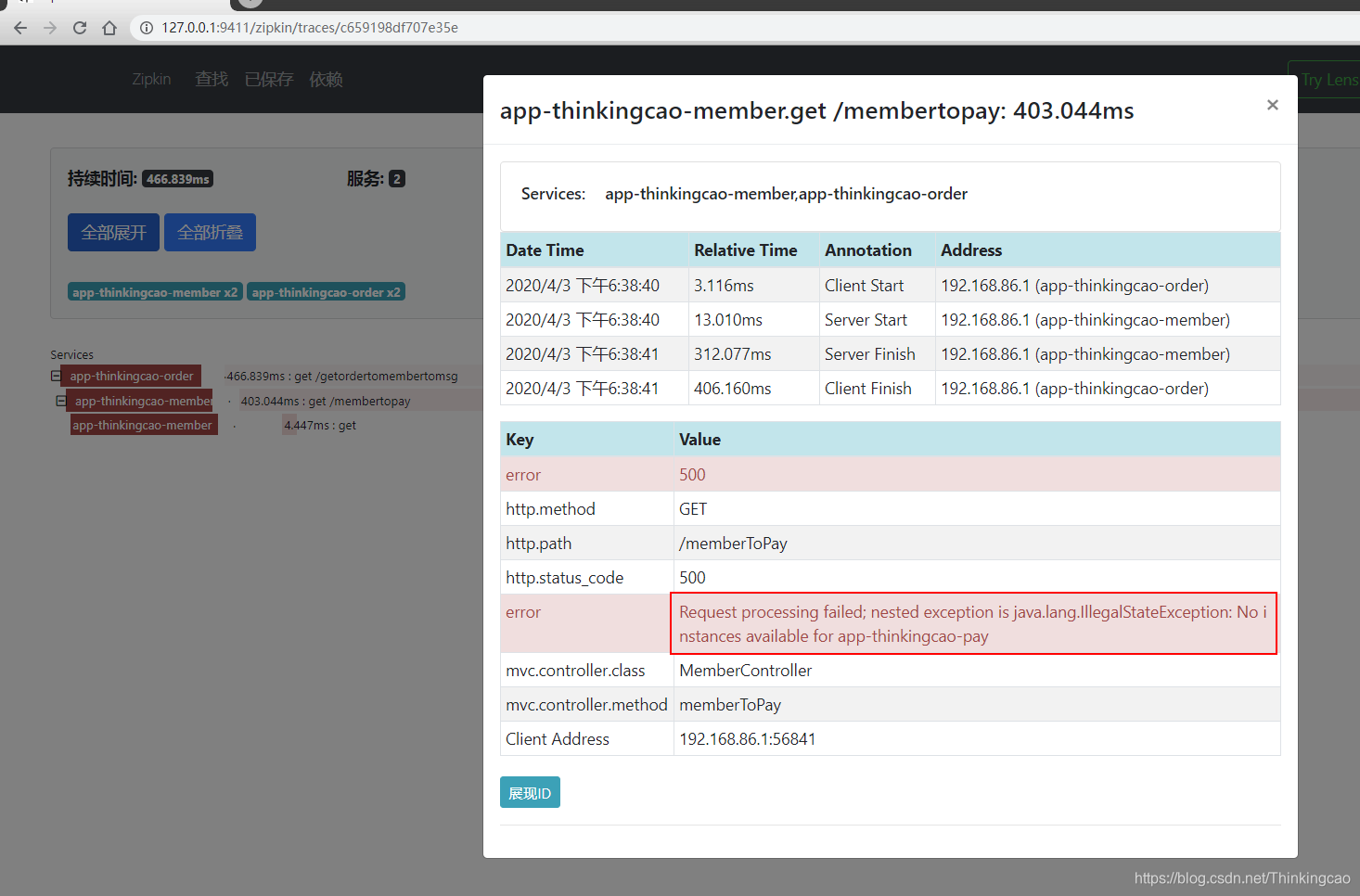This screenshot has width=1360, height=896.
Task: Click the GET value cell
Action: click(977, 509)
